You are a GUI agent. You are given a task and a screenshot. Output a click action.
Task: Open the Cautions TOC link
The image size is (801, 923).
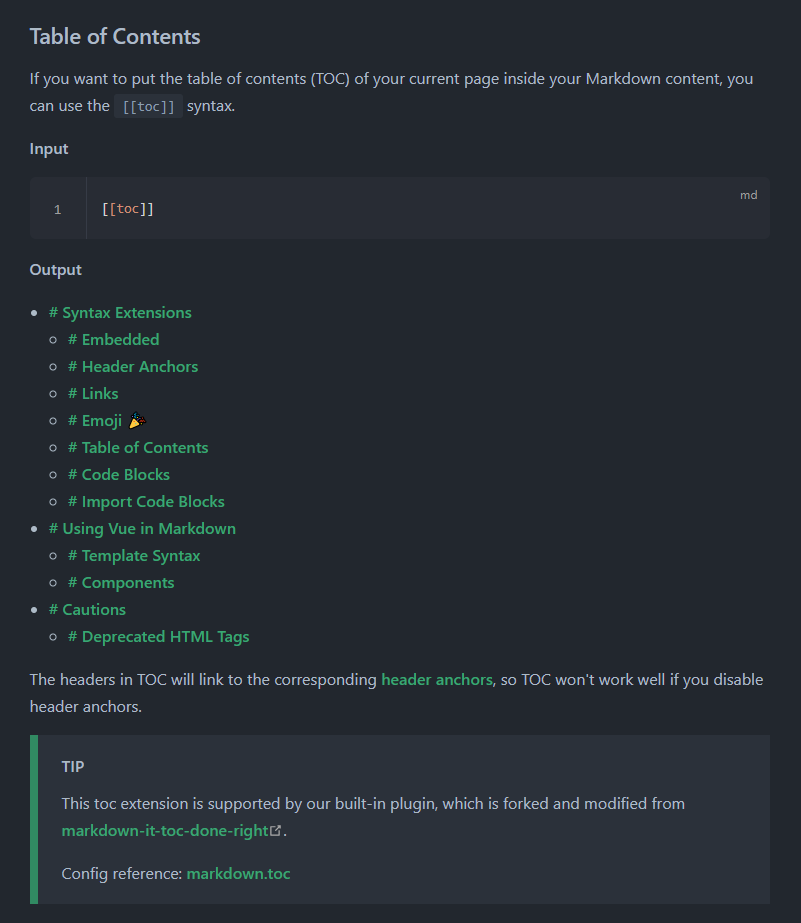point(87,610)
